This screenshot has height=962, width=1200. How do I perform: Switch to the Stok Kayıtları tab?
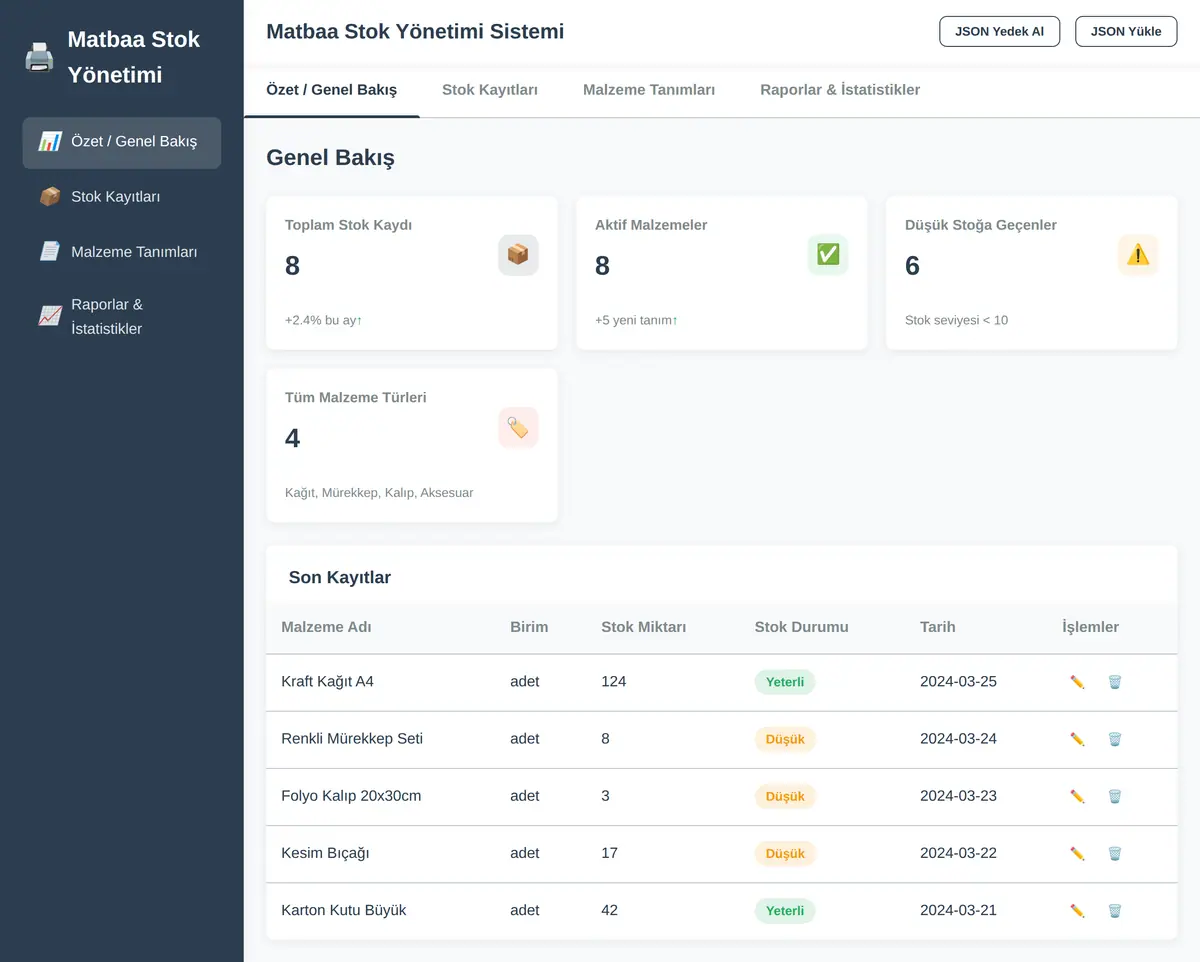tap(490, 90)
